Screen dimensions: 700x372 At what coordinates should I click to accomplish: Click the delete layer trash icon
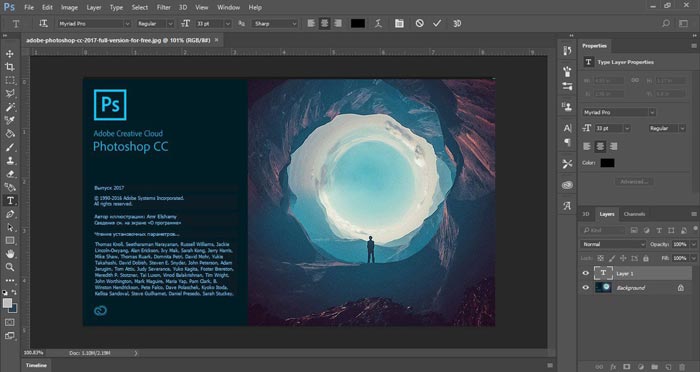point(682,367)
